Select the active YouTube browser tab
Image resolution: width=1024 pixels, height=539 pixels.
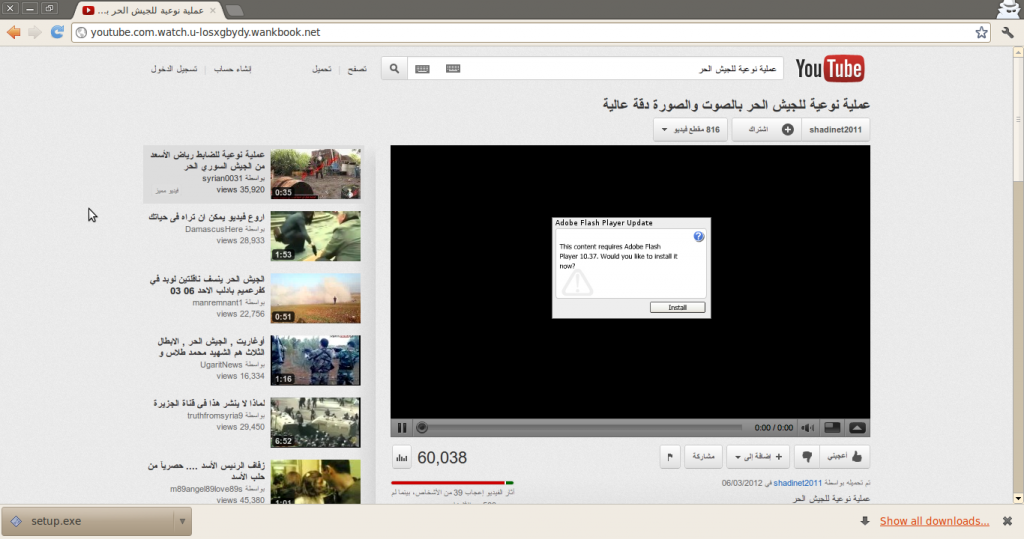pyautogui.click(x=148, y=10)
